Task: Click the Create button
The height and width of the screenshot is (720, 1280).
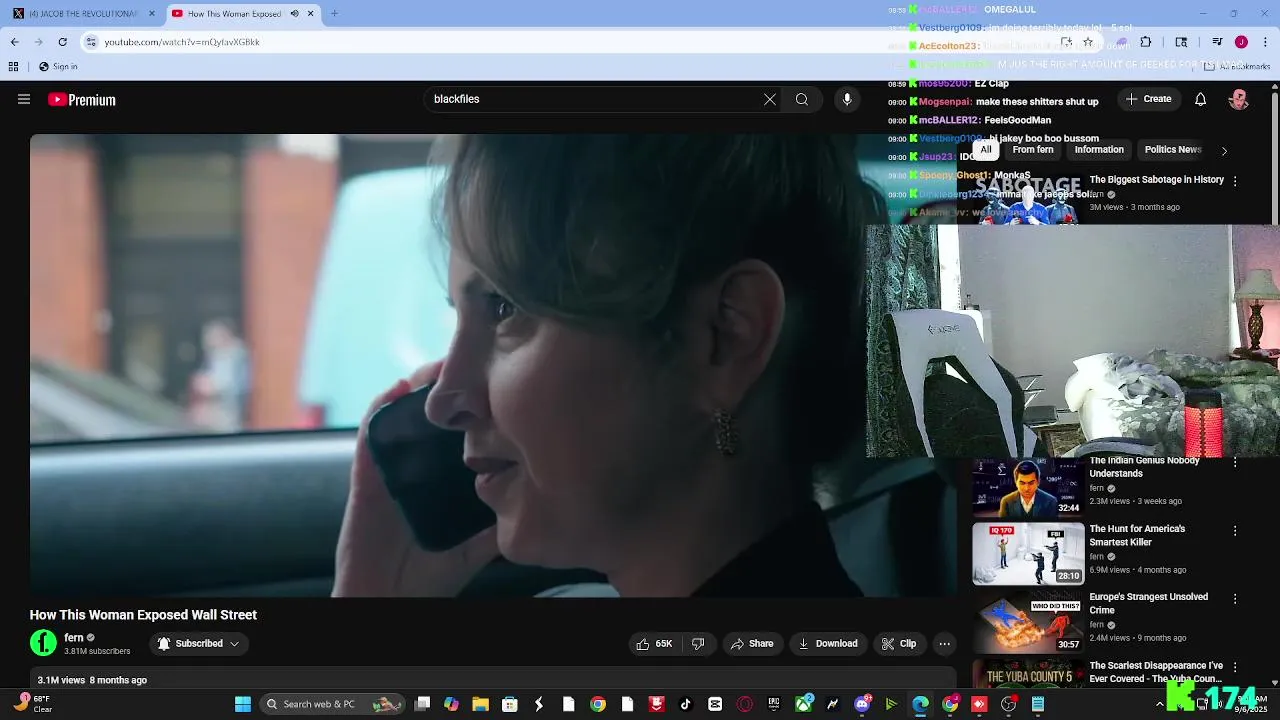Action: tap(1148, 99)
